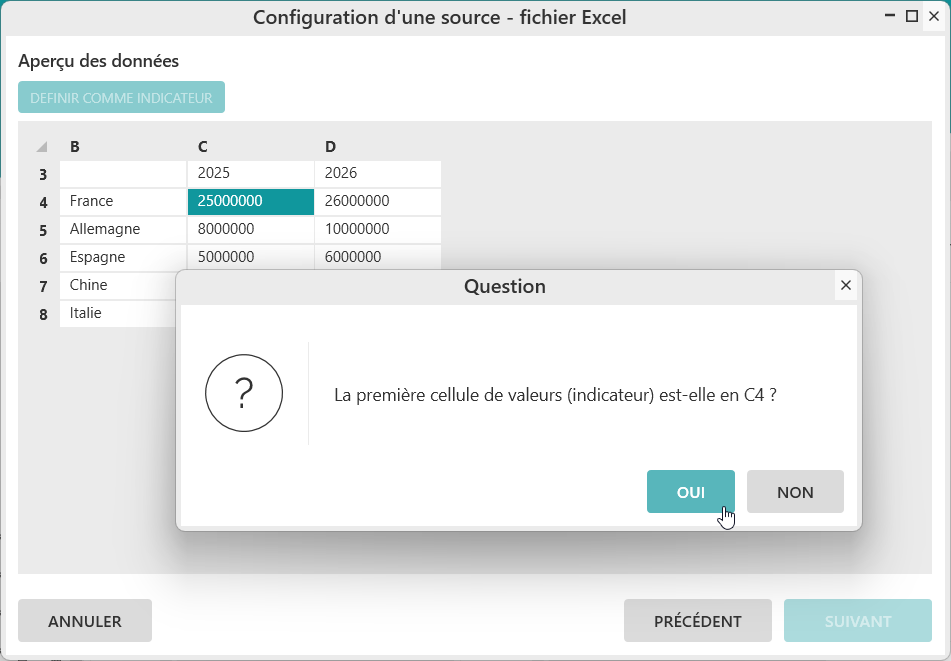Viewport: 951px width, 661px height.
Task: Click DEFINIR COMME INDICATEUR
Action: tap(121, 98)
